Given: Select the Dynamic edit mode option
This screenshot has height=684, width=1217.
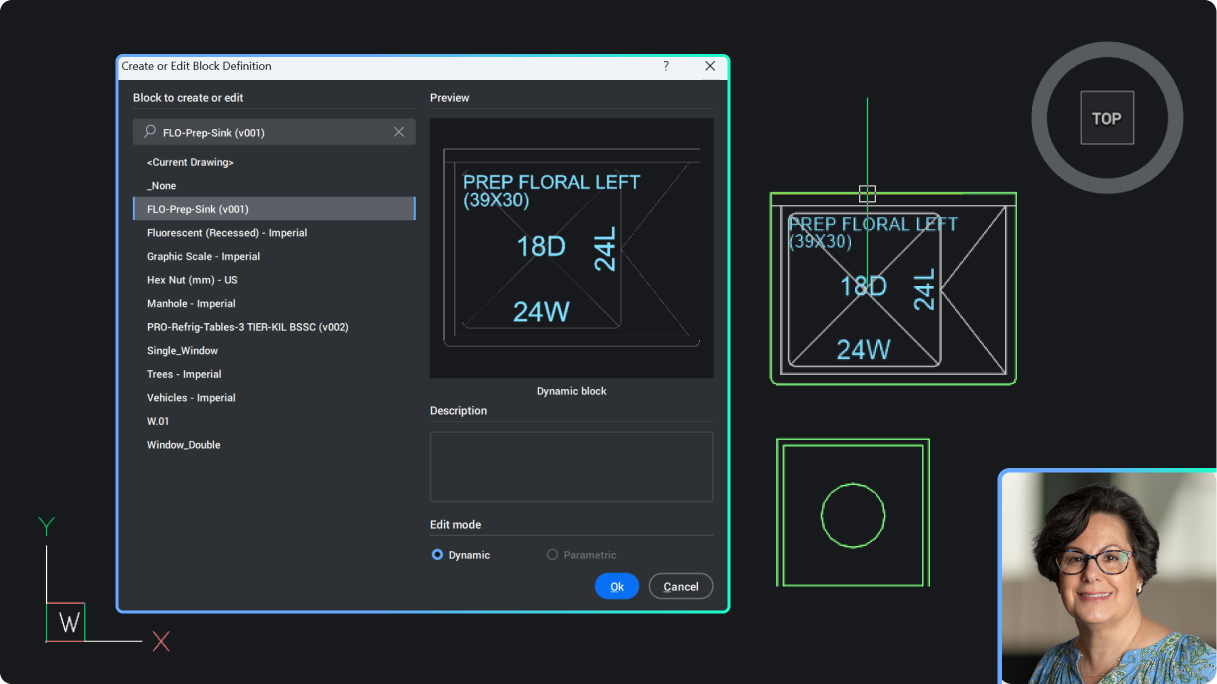Looking at the screenshot, I should click(x=437, y=554).
